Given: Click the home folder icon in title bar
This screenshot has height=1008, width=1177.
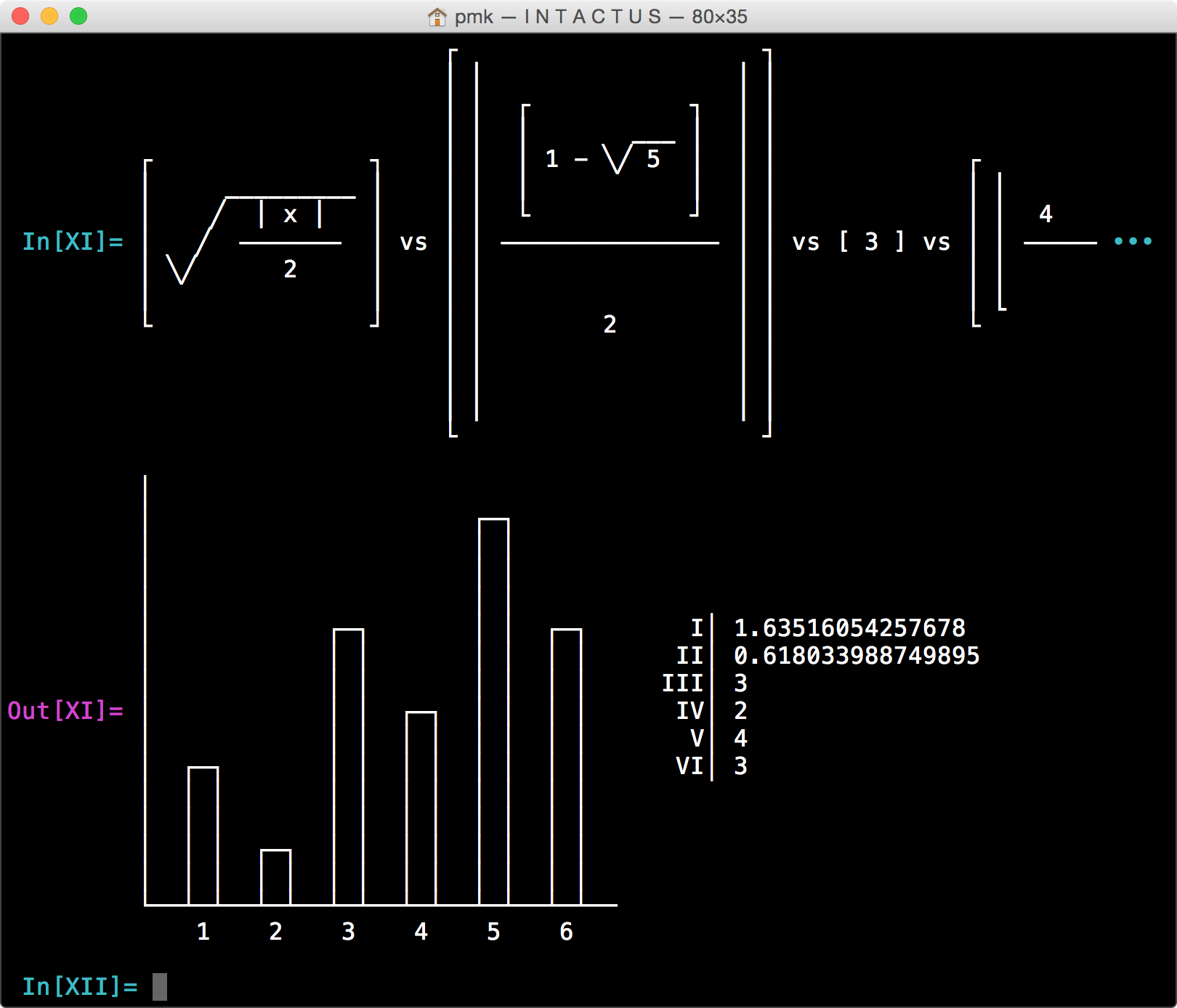Looking at the screenshot, I should [x=437, y=16].
